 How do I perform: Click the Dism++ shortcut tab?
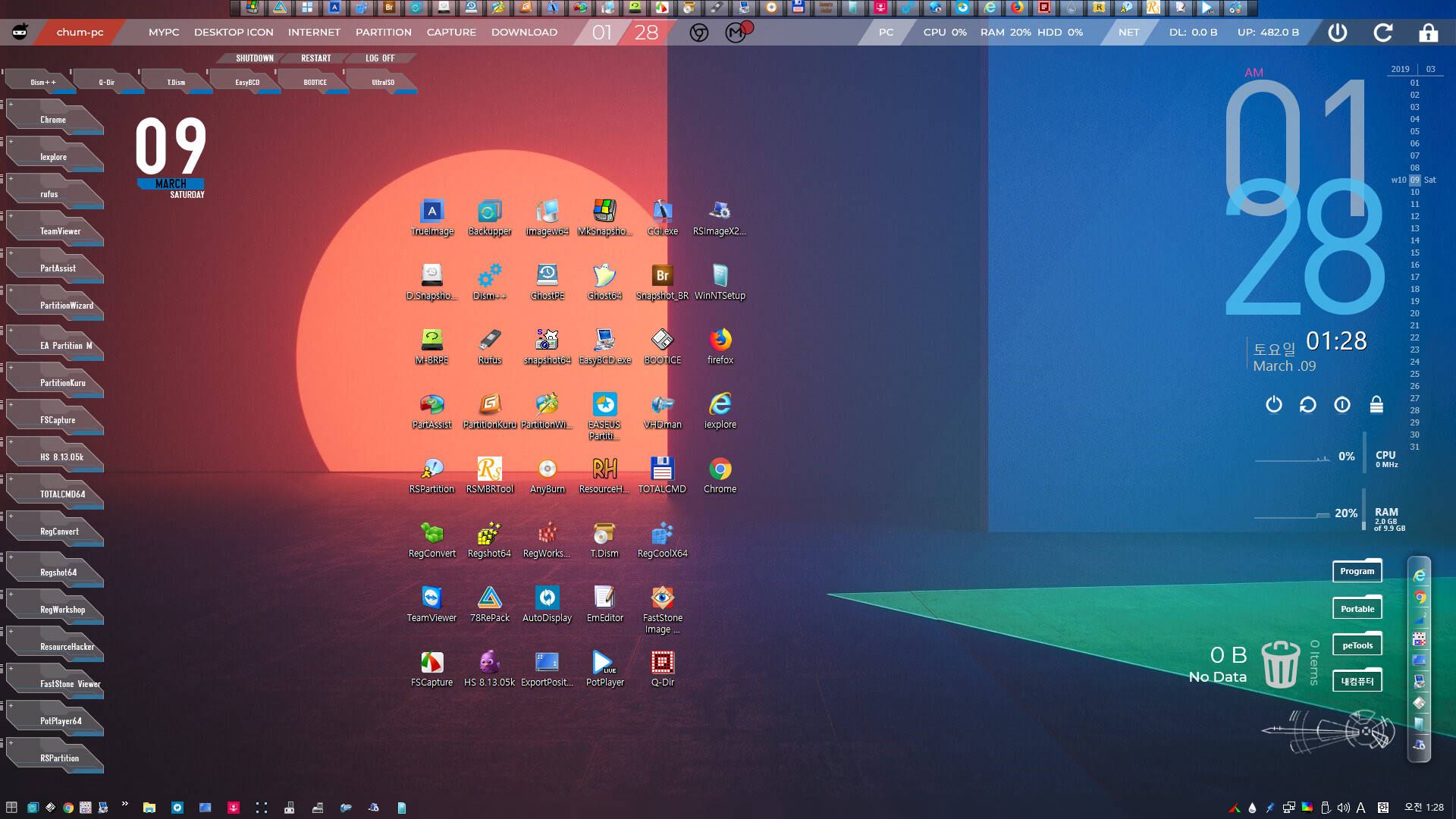coord(42,82)
